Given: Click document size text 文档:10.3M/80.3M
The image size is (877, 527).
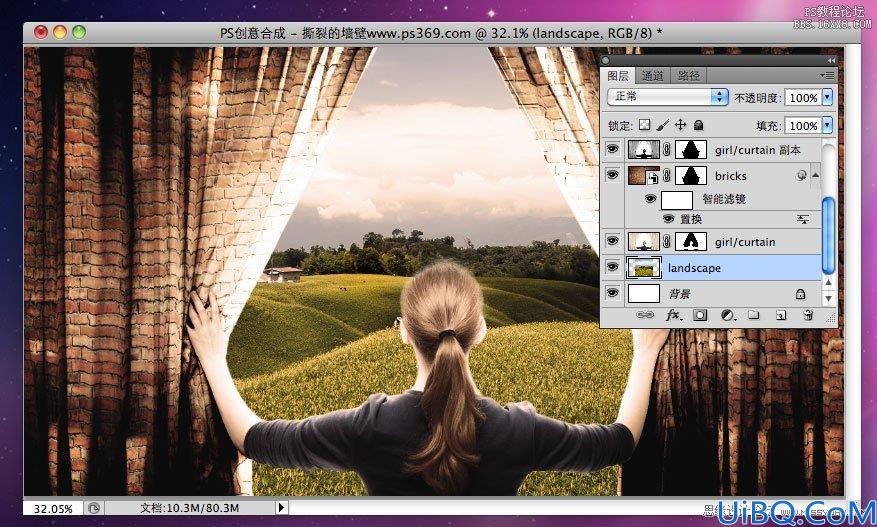Looking at the screenshot, I should pos(190,508).
